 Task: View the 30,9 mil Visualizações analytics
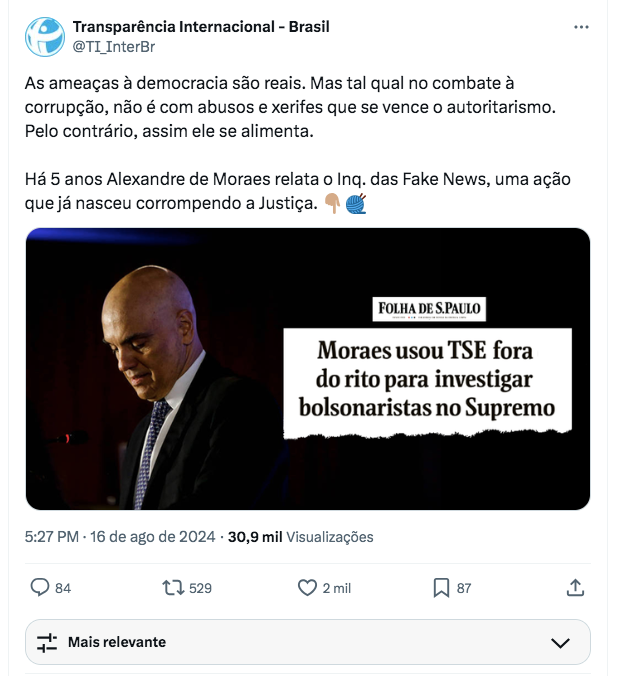click(301, 537)
